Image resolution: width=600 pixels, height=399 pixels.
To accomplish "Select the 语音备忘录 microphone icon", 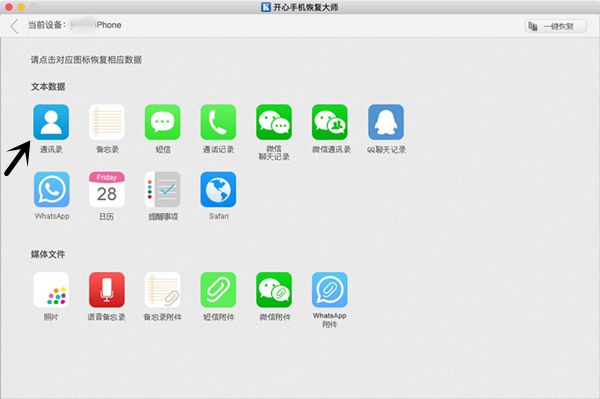I will [107, 290].
